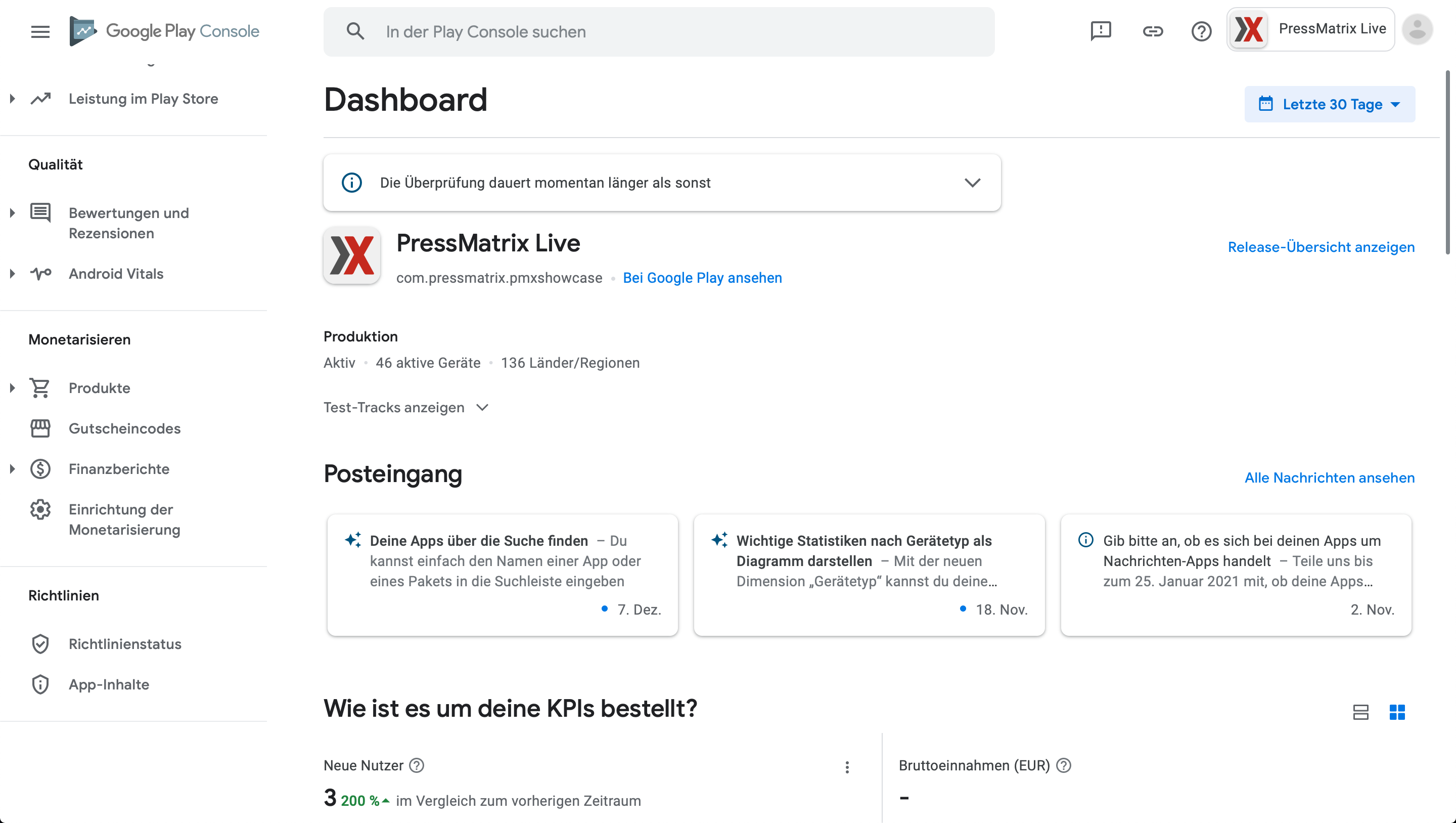The image size is (1456, 823).
Task: Click the App-Inhalte shield icon
Action: pos(40,684)
